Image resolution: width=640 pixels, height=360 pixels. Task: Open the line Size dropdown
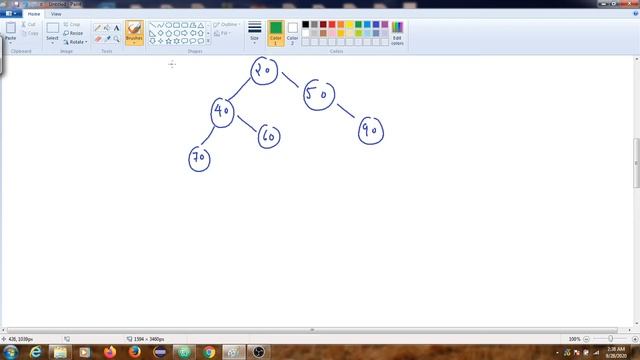pyautogui.click(x=254, y=33)
